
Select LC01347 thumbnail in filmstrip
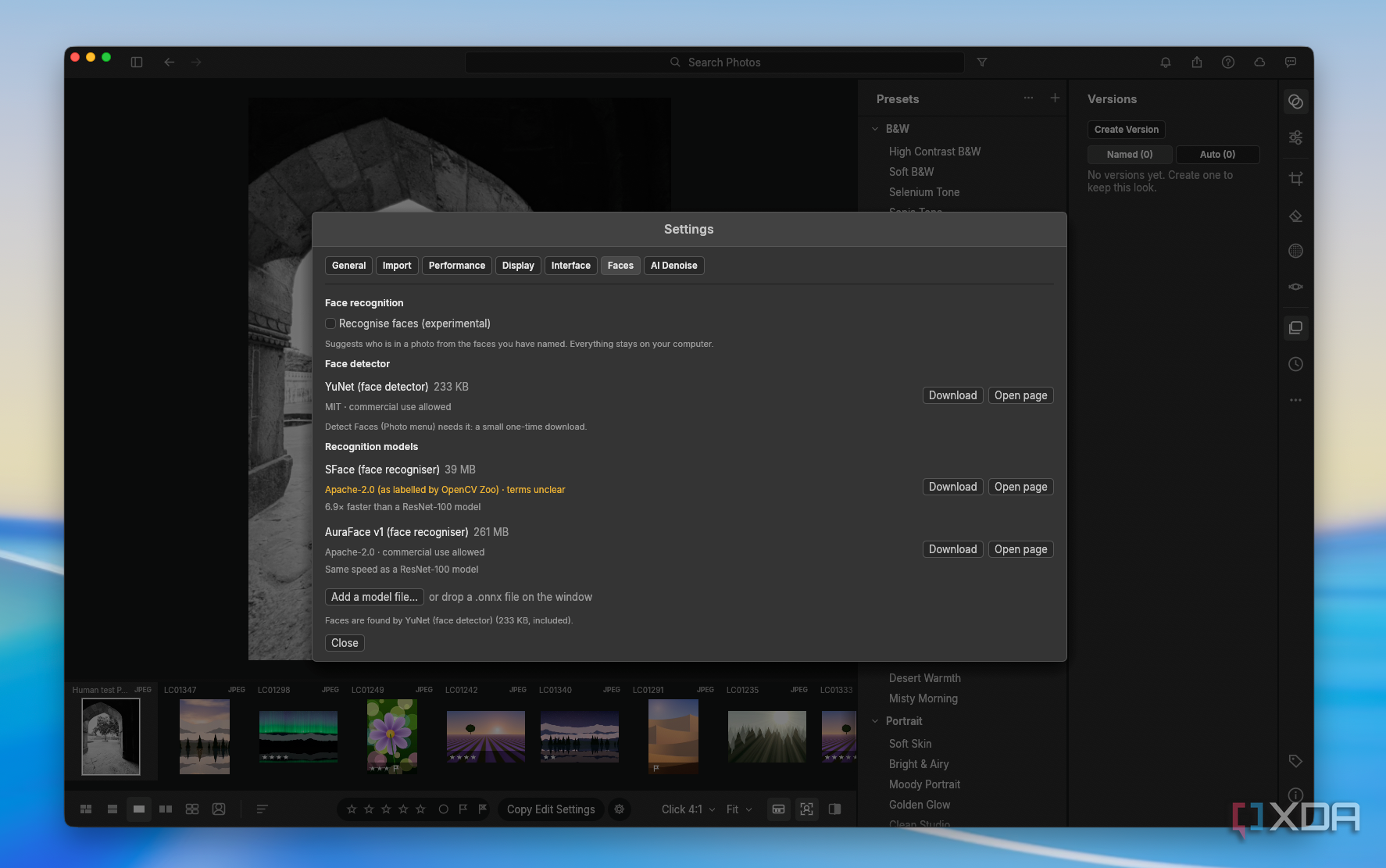pyautogui.click(x=205, y=737)
